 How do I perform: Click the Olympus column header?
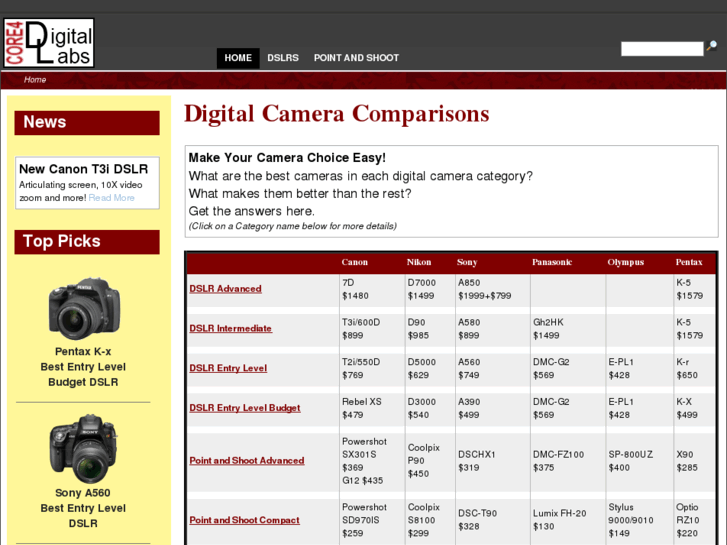pyautogui.click(x=625, y=263)
